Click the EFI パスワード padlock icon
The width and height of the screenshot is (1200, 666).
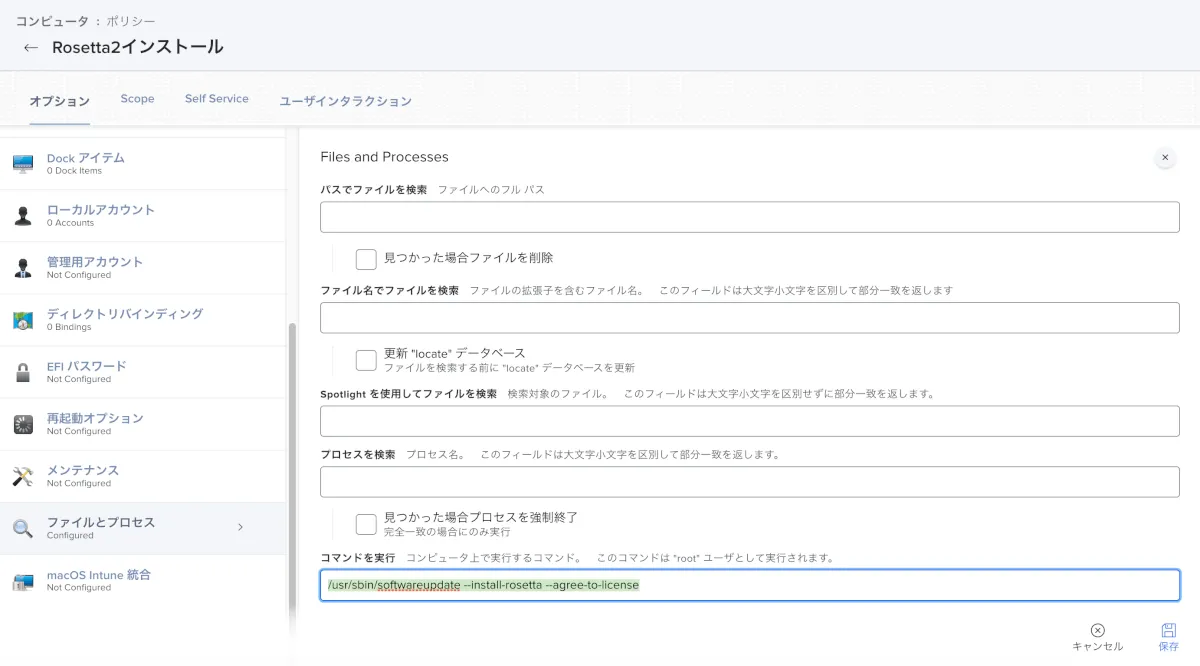click(23, 372)
